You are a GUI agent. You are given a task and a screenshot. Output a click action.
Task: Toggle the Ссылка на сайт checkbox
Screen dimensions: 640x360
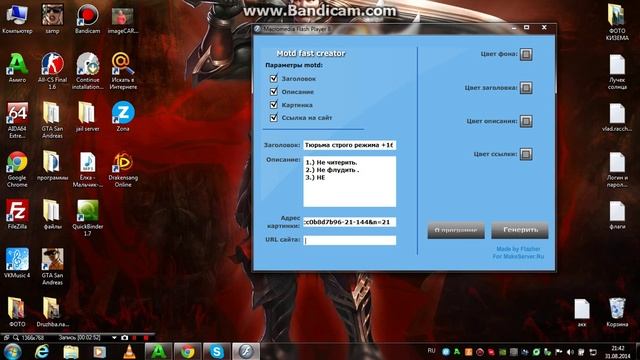(273, 118)
